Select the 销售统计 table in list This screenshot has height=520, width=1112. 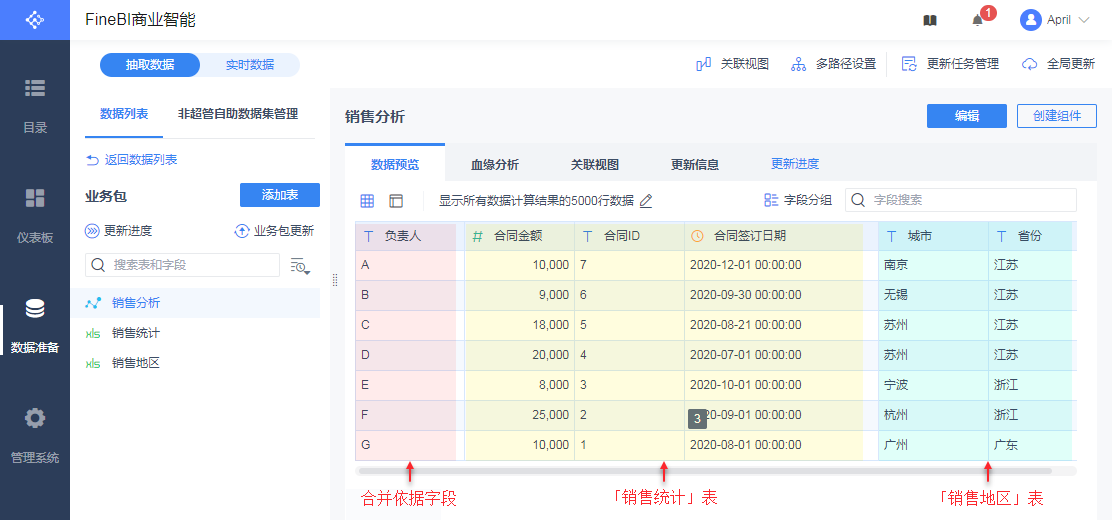(135, 333)
